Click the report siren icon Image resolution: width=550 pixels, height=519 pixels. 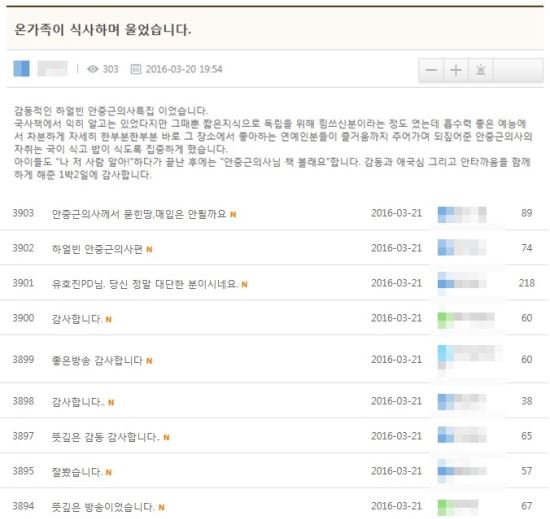click(481, 70)
